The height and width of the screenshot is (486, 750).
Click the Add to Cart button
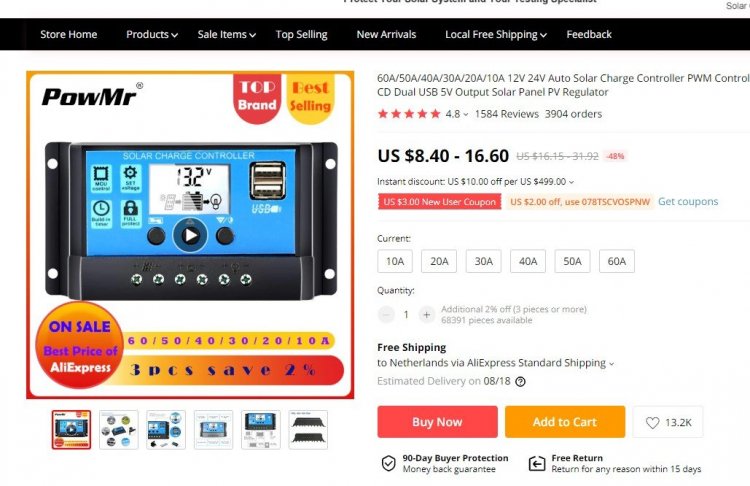click(565, 422)
